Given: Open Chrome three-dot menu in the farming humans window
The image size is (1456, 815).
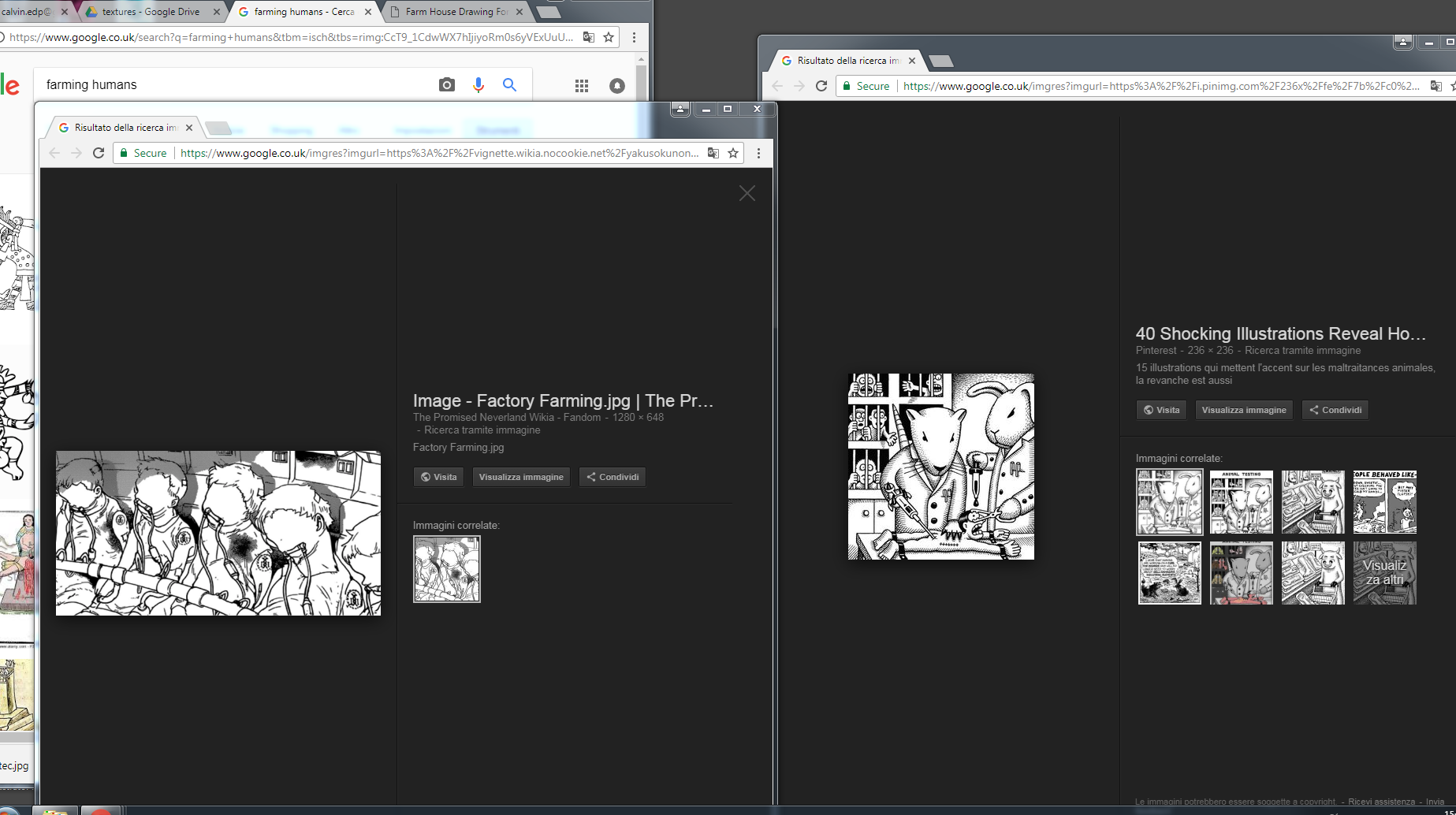Looking at the screenshot, I should [634, 37].
